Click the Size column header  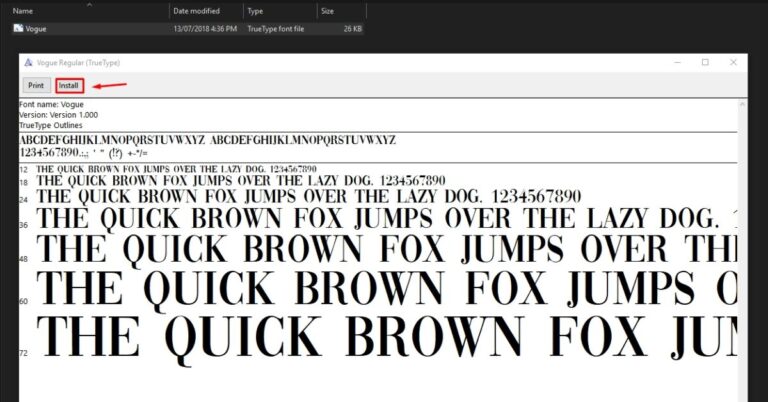click(327, 11)
